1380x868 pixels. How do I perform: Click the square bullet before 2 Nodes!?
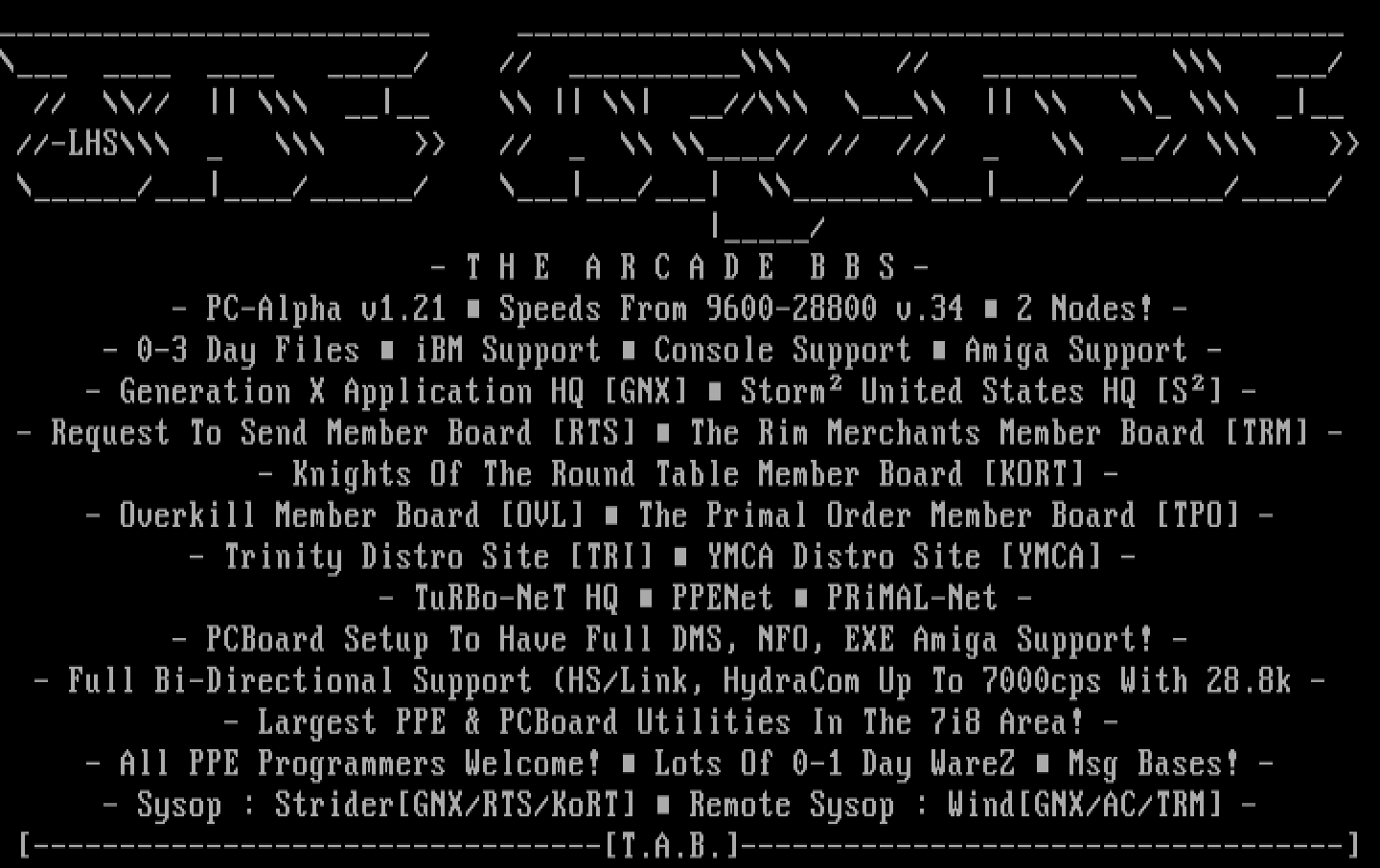click(990, 308)
